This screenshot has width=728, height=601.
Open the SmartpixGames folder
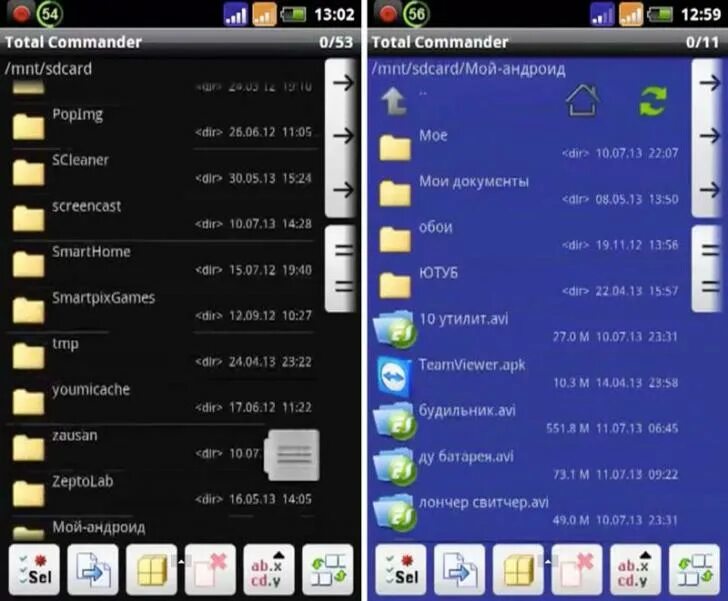(x=162, y=309)
